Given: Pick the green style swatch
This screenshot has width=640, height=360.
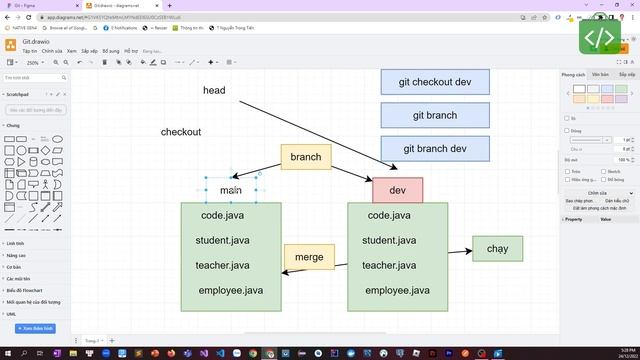Looking at the screenshot, I should pyautogui.click(x=621, y=89).
